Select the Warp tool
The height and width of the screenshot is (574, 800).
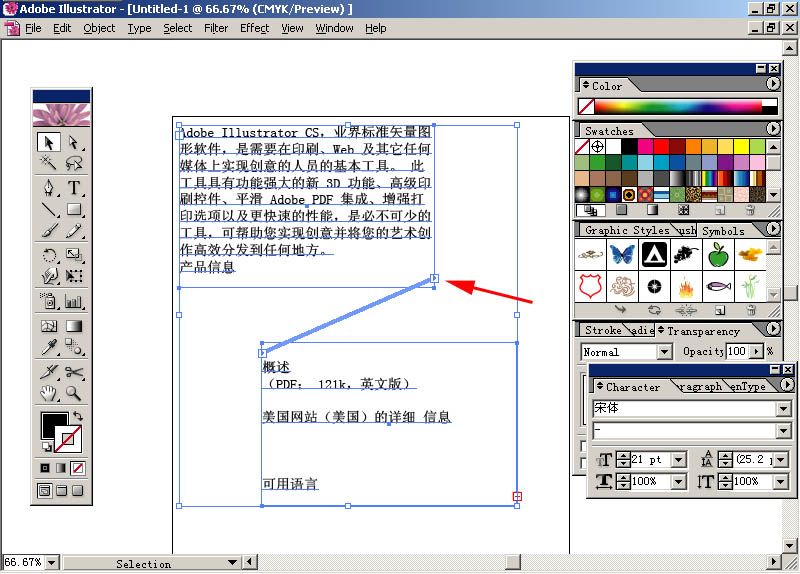tap(49, 276)
